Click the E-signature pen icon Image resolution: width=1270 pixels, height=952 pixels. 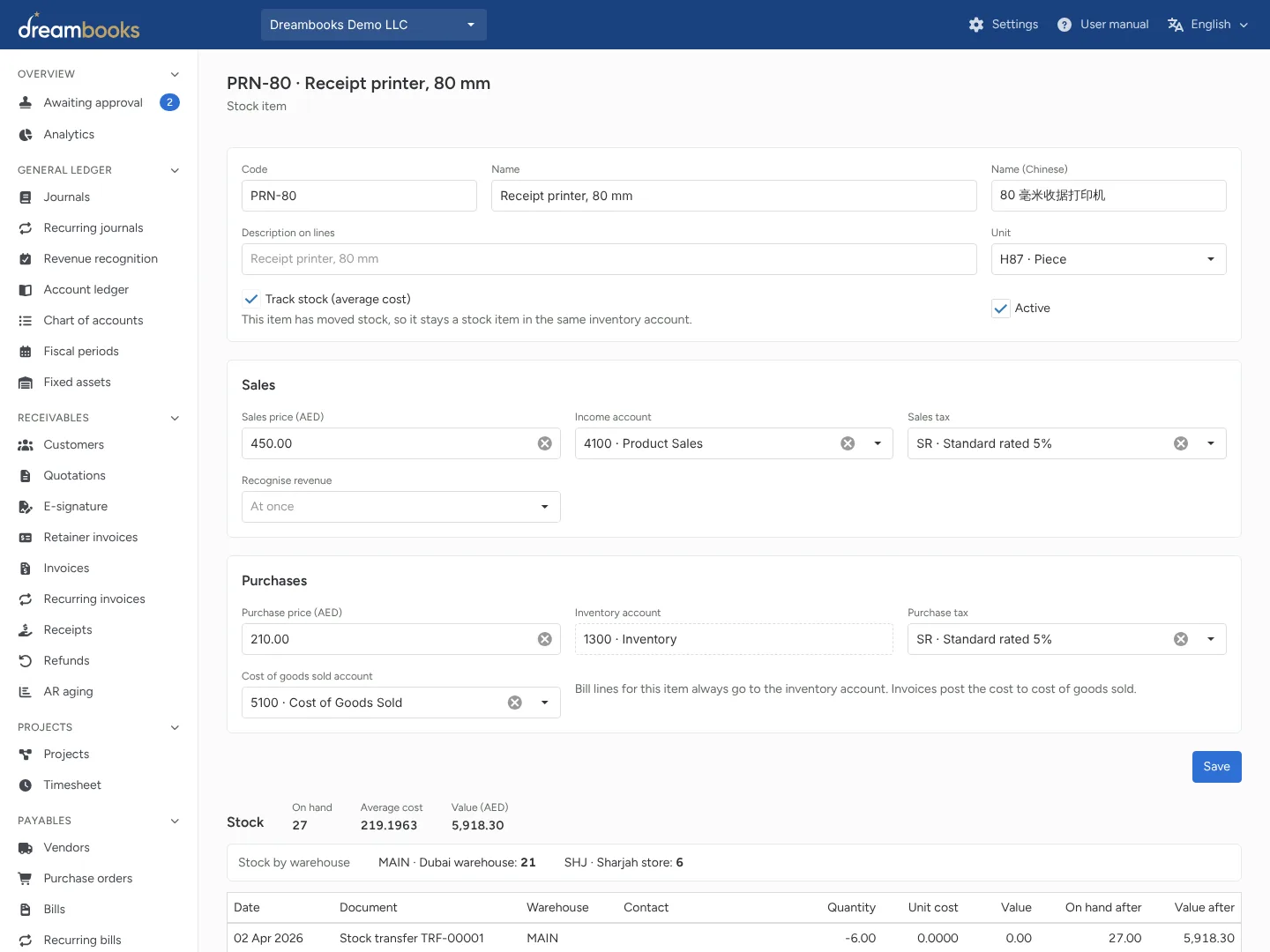point(26,507)
